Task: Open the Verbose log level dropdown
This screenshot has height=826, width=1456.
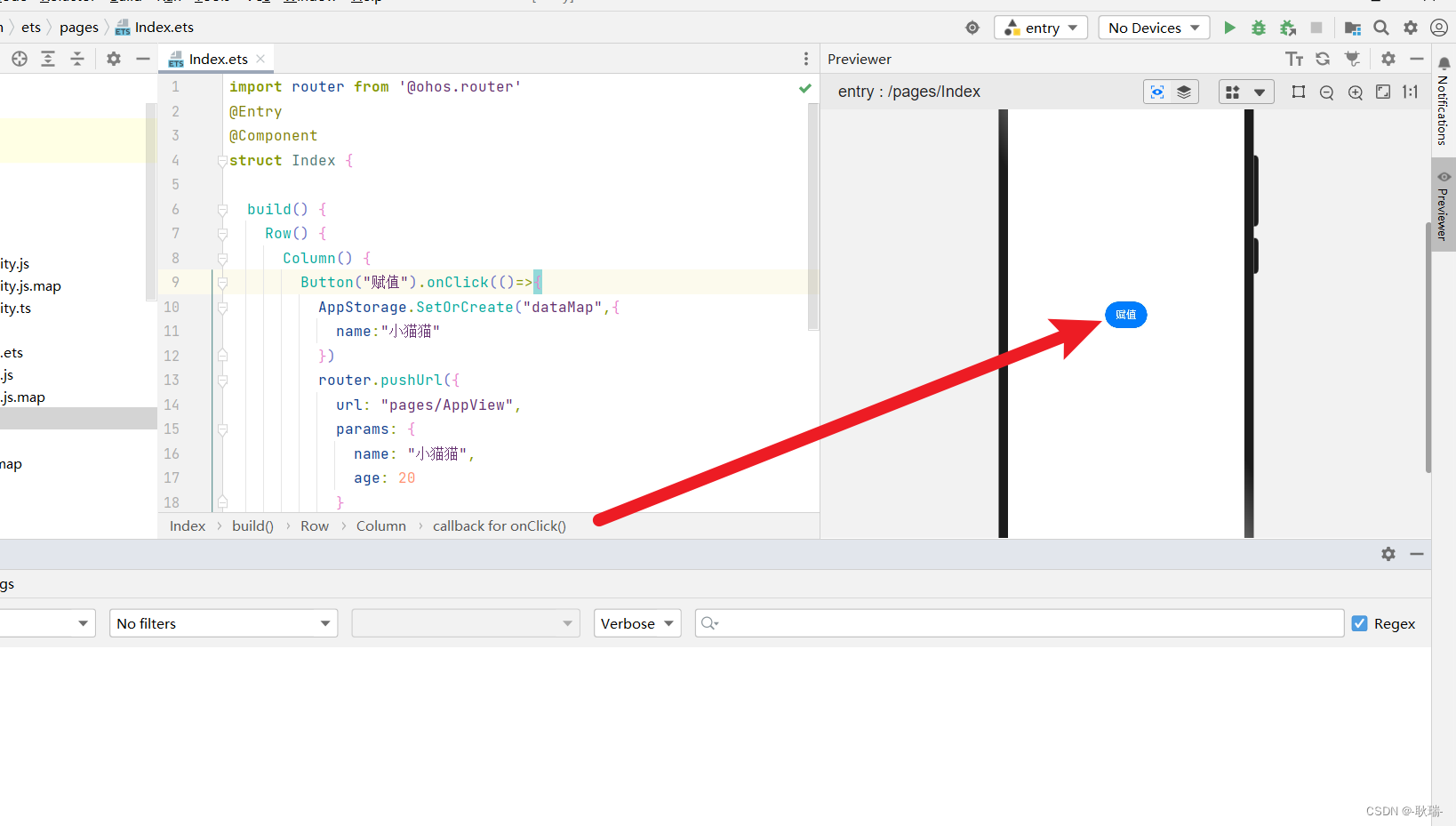Action: (637, 623)
